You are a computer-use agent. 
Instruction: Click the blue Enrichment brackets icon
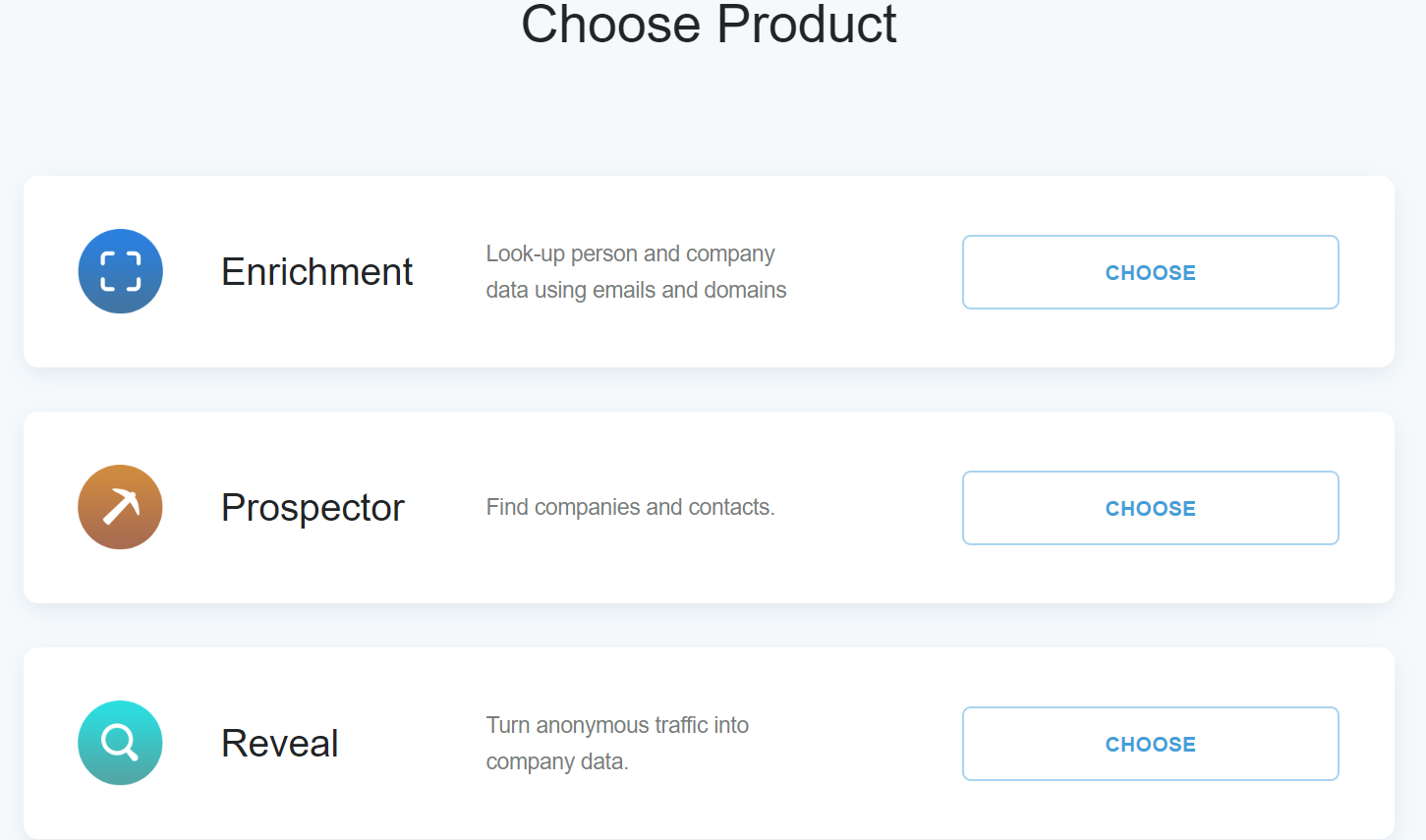120,271
